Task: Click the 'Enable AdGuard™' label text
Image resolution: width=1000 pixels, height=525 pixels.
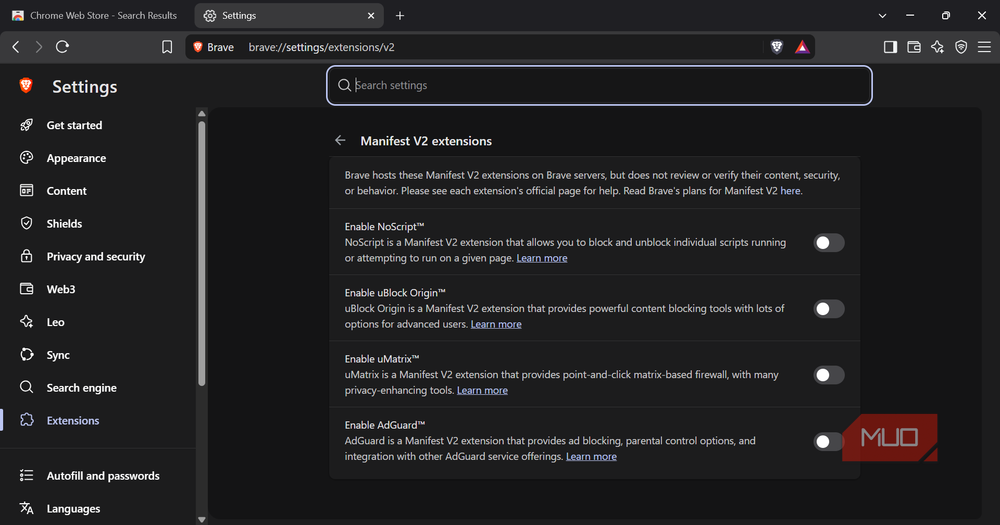Action: pos(385,425)
